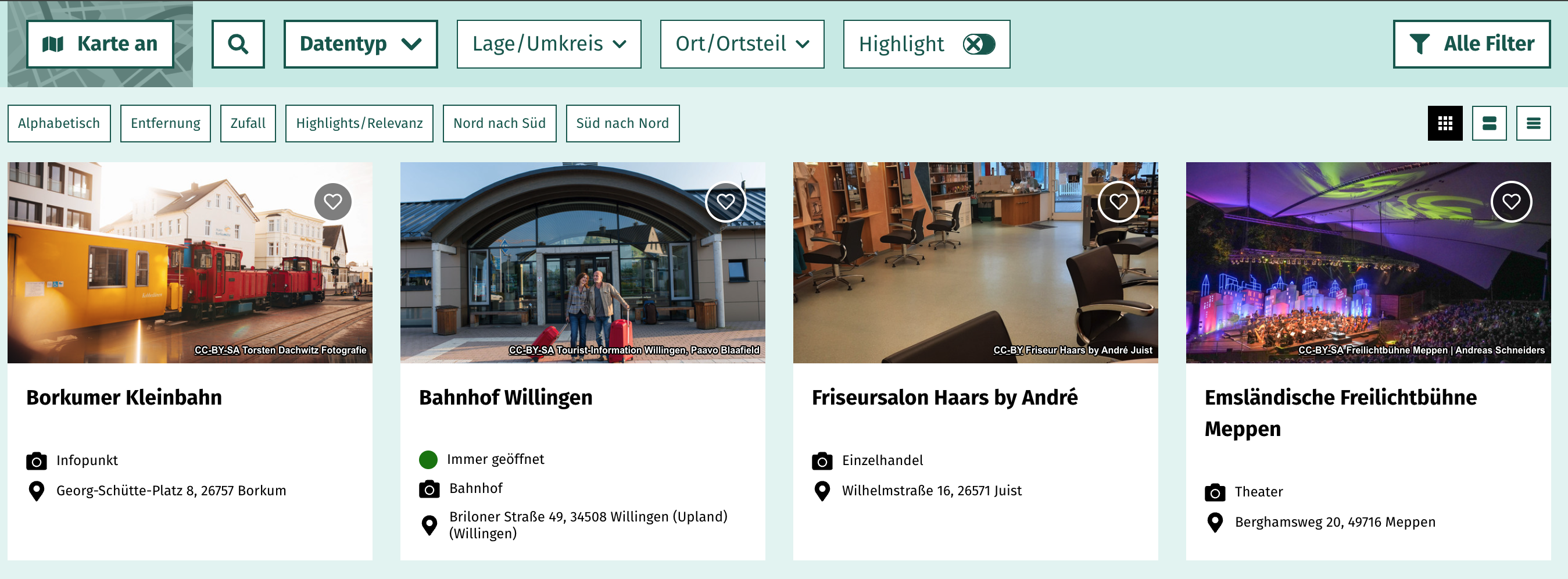This screenshot has width=1568, height=579.
Task: Switch to compact list view icon
Action: tap(1533, 124)
